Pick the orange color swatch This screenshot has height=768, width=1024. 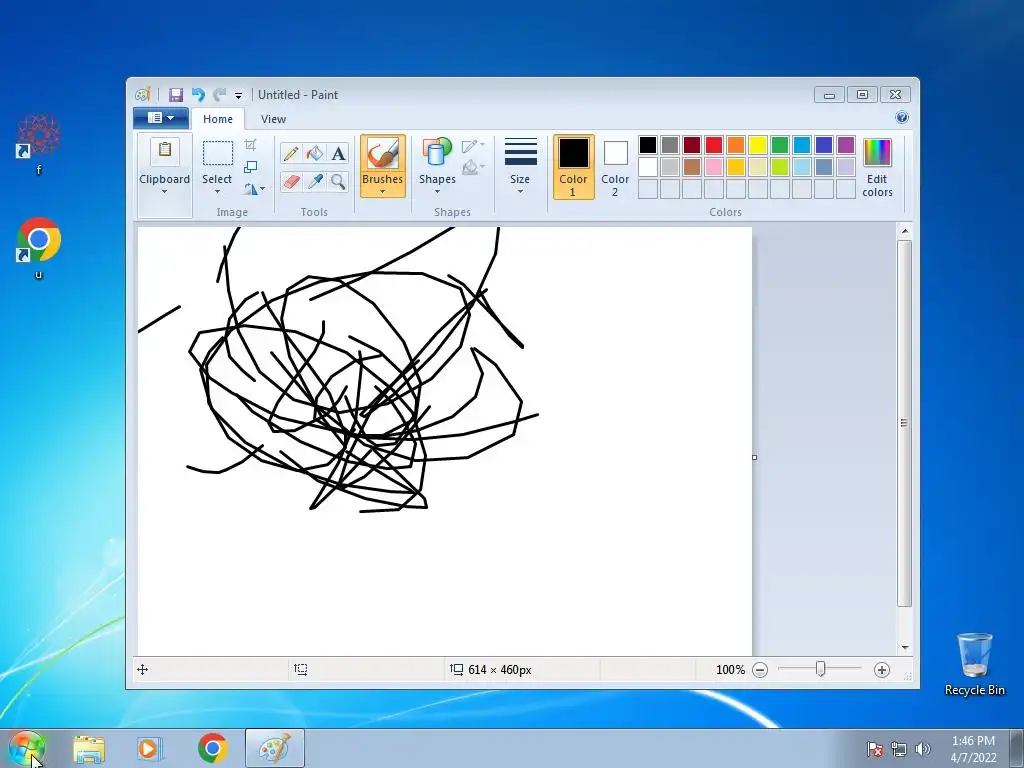[x=736, y=144]
